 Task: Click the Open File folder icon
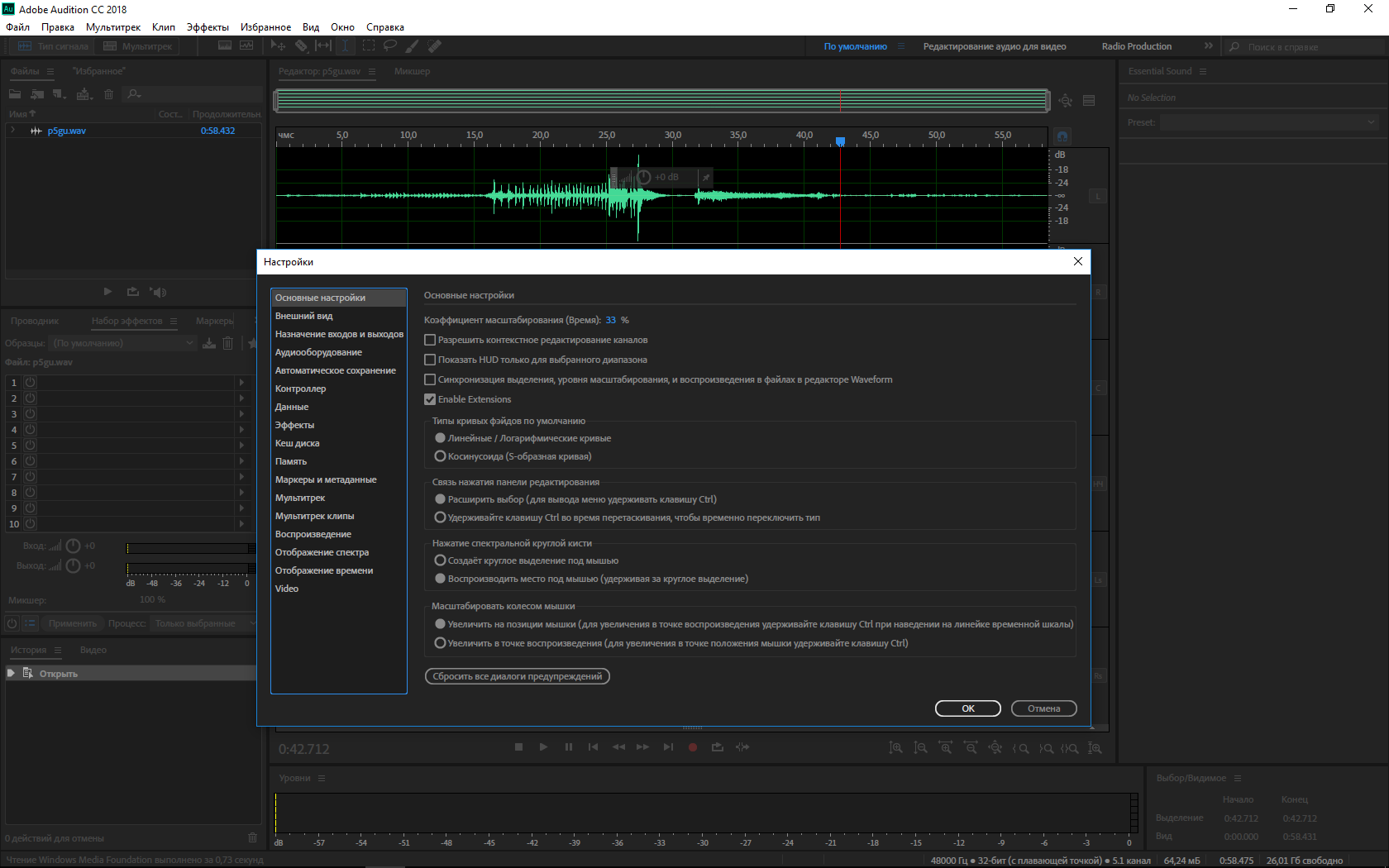pyautogui.click(x=15, y=94)
